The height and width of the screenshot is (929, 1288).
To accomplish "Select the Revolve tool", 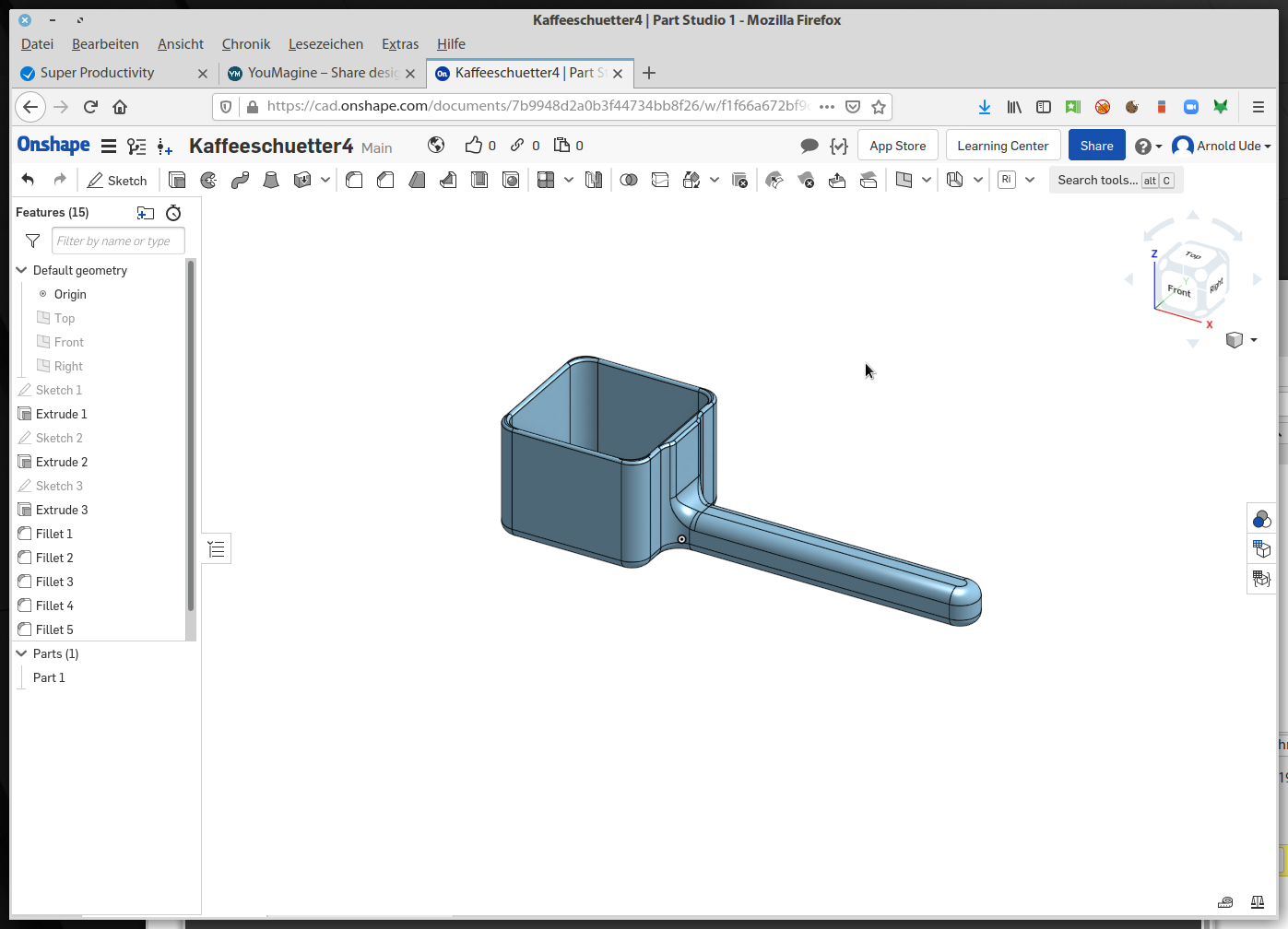I will [208, 181].
